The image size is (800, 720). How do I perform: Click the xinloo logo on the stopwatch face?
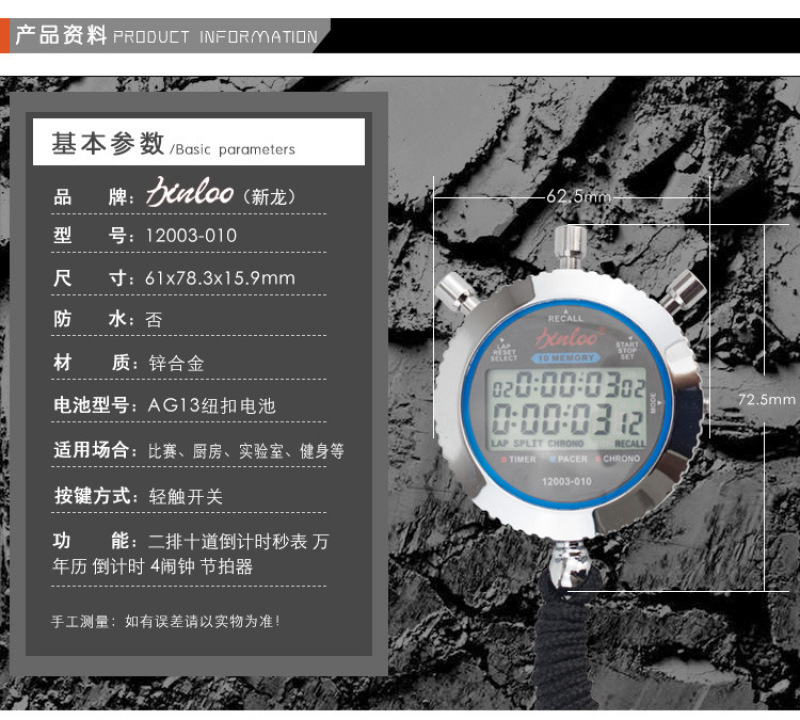click(x=567, y=337)
